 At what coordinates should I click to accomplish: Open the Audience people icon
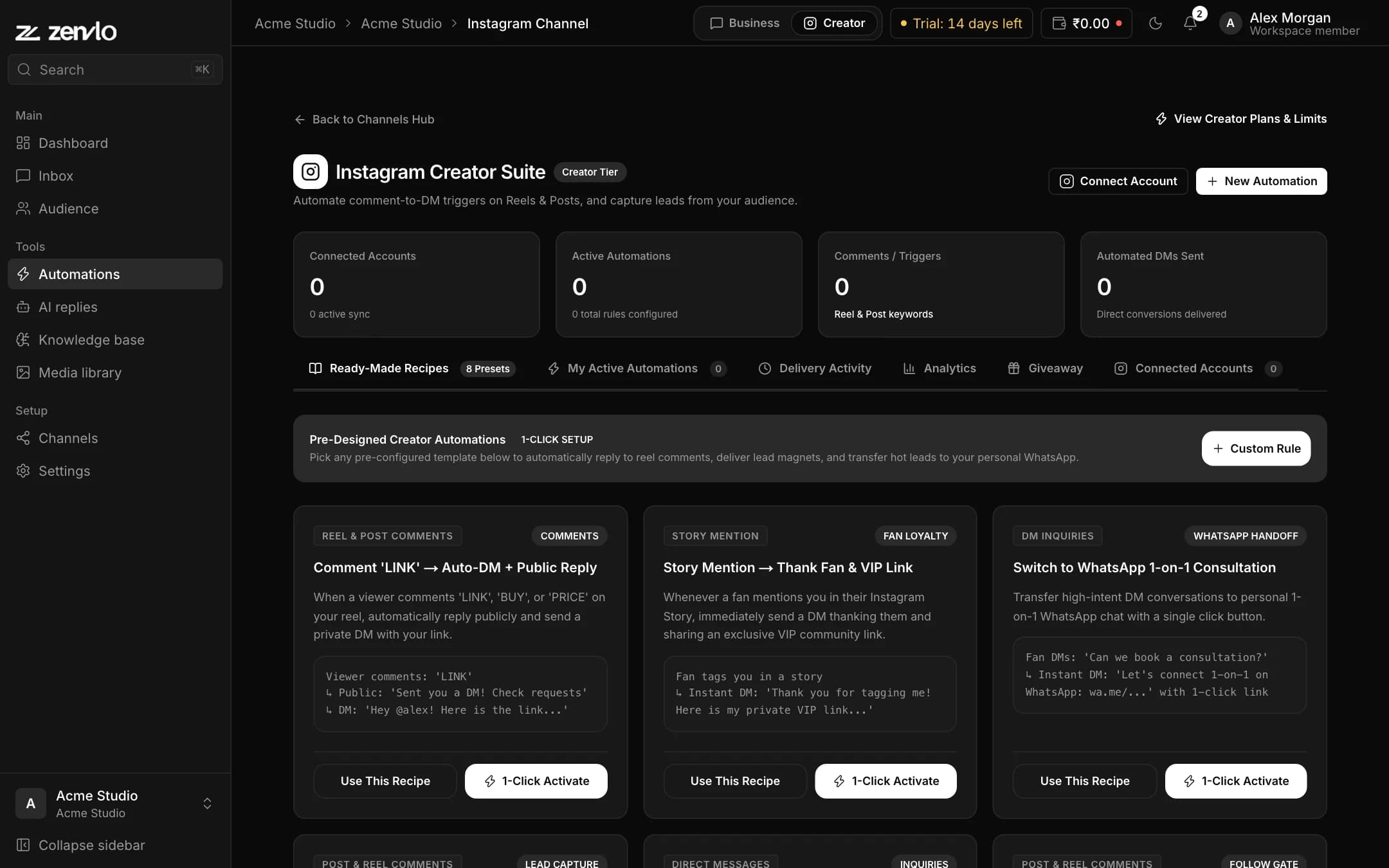point(23,208)
